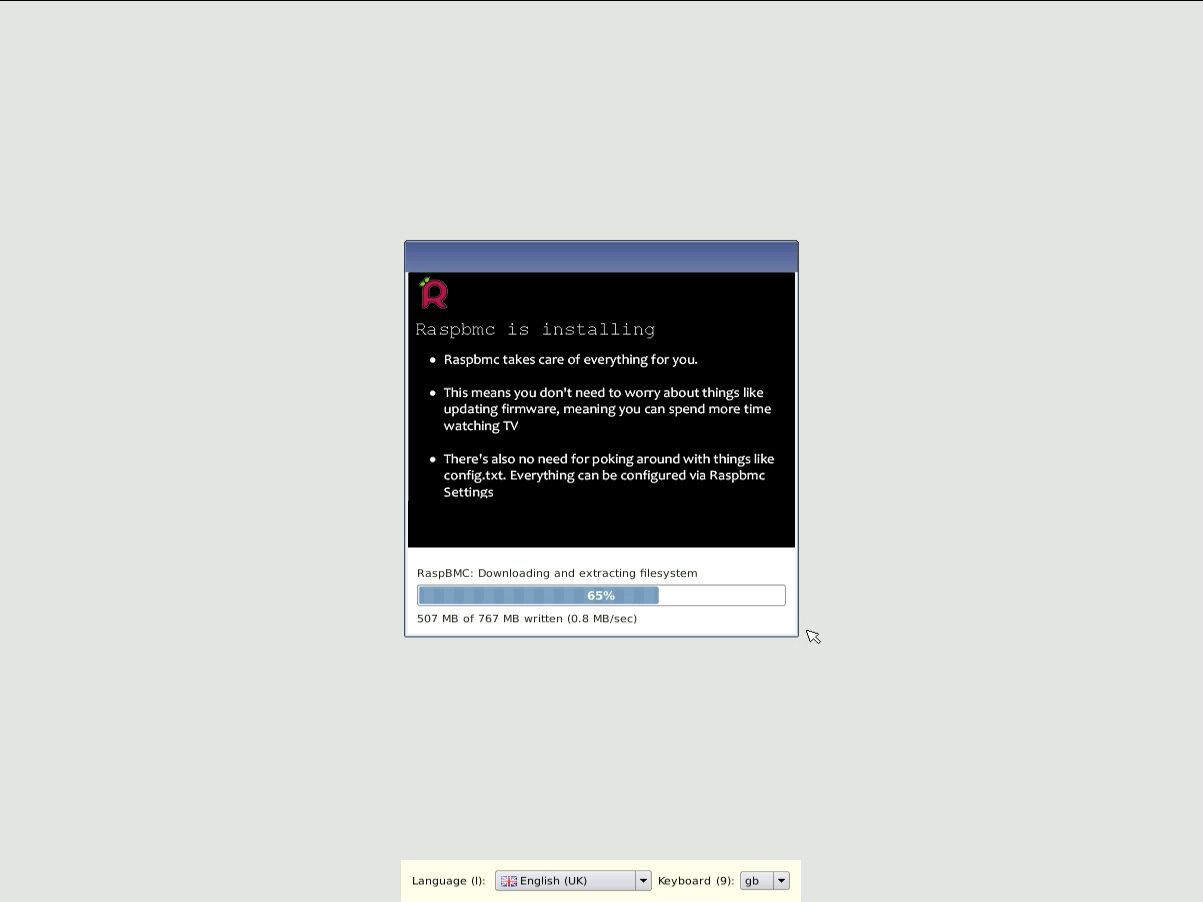This screenshot has height=902, width=1203.
Task: Open the Keyboard layout dropdown showing gb
Action: 765,881
